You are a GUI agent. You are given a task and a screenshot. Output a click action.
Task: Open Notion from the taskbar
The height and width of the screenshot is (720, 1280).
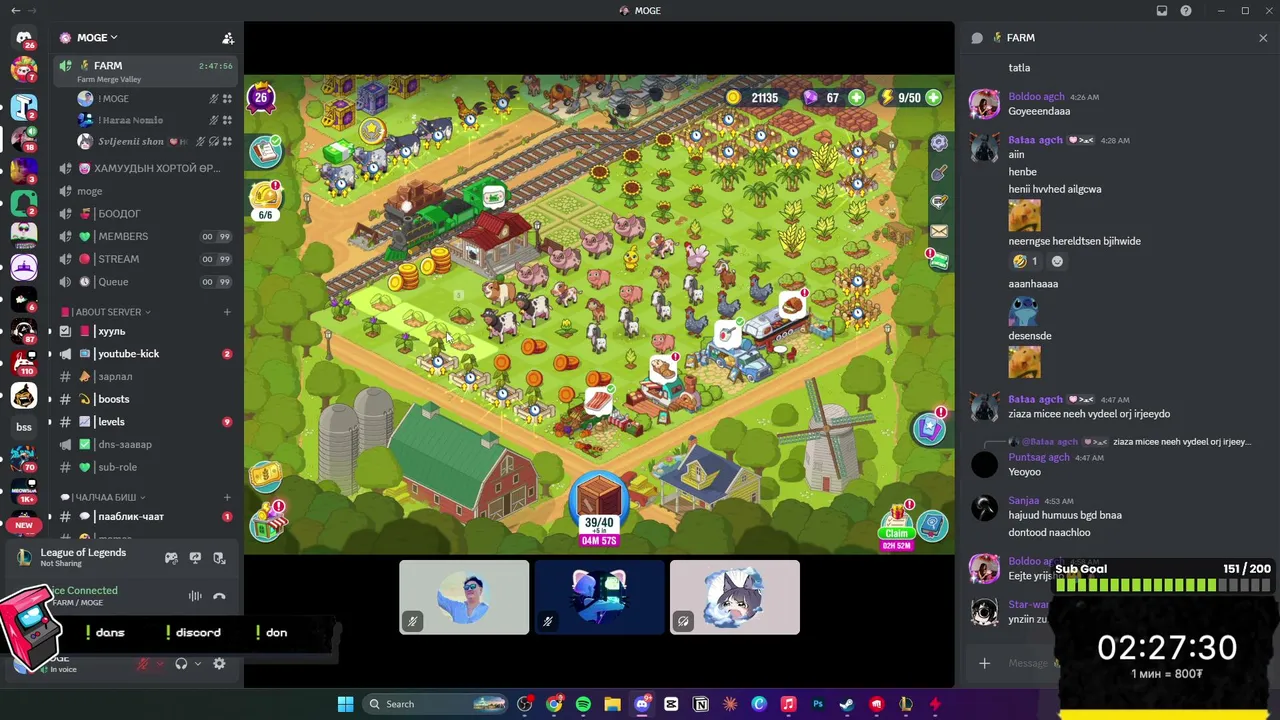click(x=701, y=704)
